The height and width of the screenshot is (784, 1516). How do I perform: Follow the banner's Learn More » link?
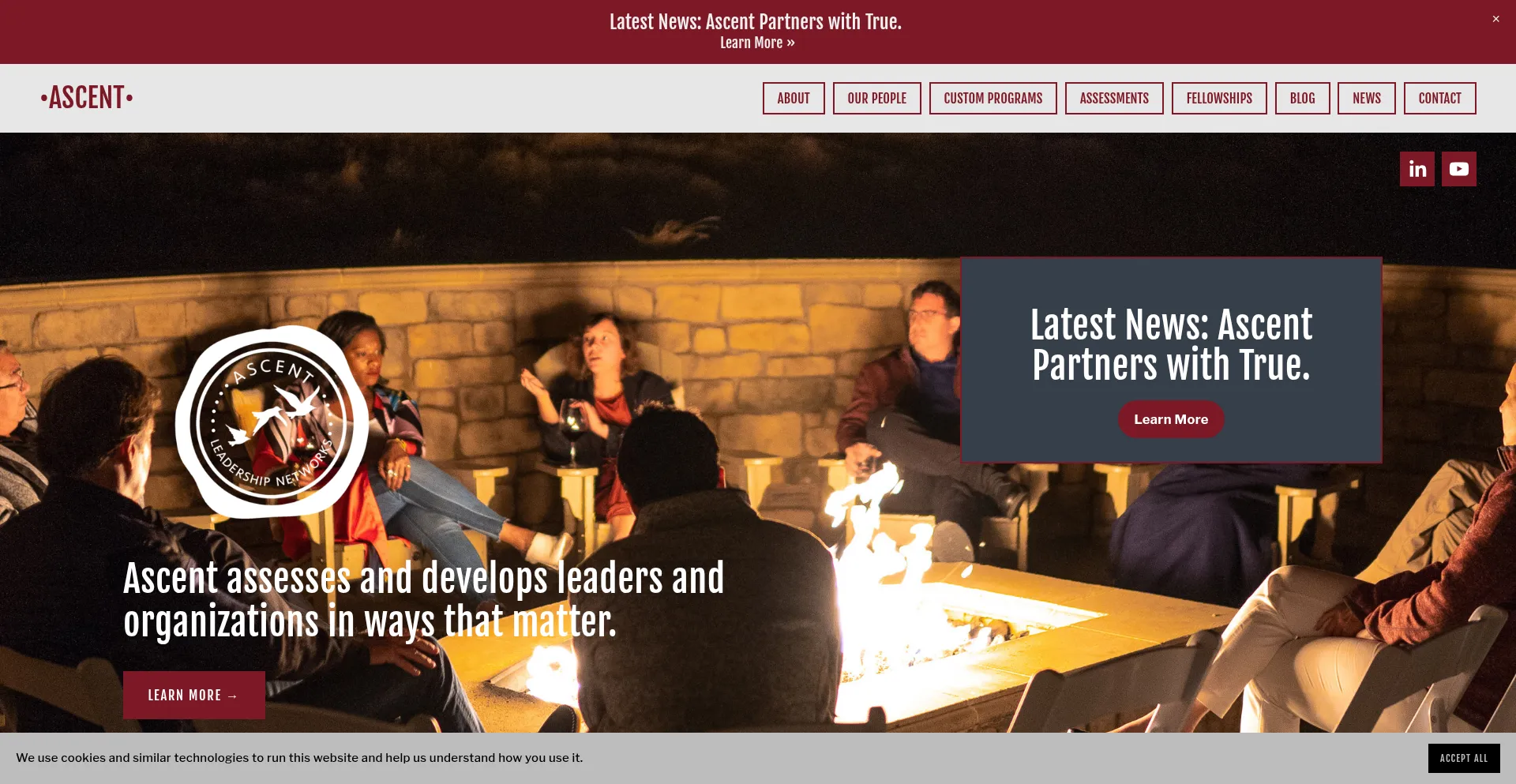[x=757, y=43]
